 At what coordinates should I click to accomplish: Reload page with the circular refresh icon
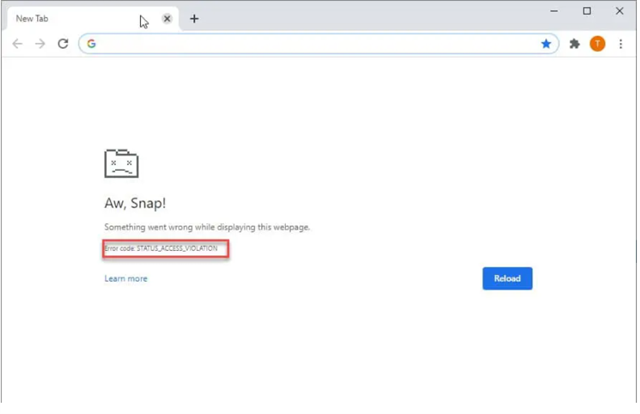(x=63, y=44)
